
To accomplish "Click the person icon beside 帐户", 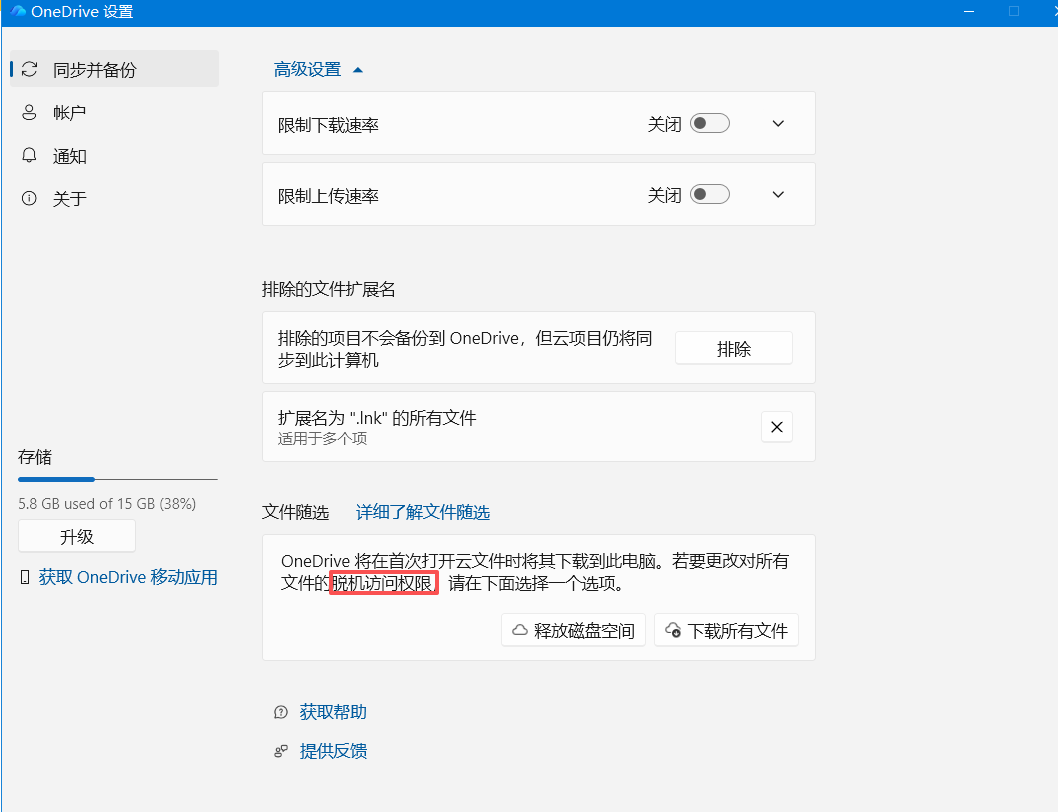I will point(29,112).
